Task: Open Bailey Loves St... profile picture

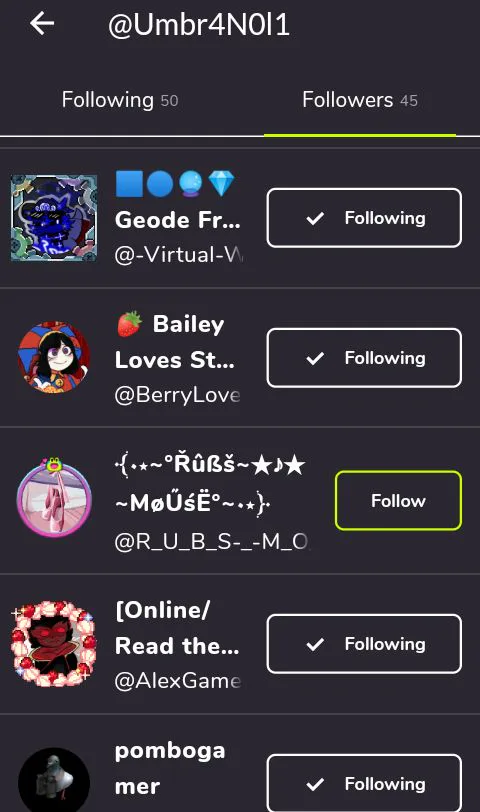Action: point(54,358)
